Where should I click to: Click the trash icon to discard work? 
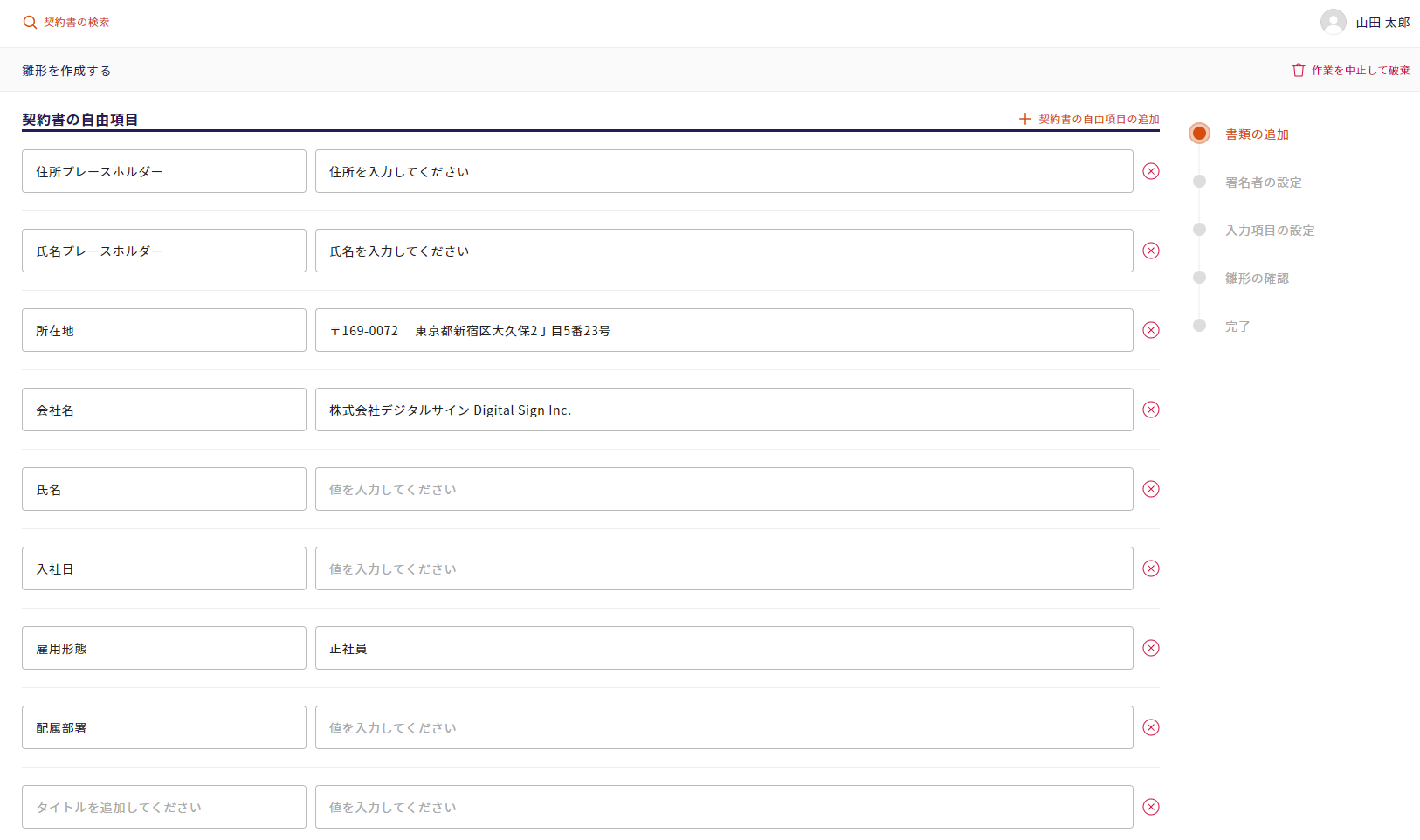[x=1298, y=70]
